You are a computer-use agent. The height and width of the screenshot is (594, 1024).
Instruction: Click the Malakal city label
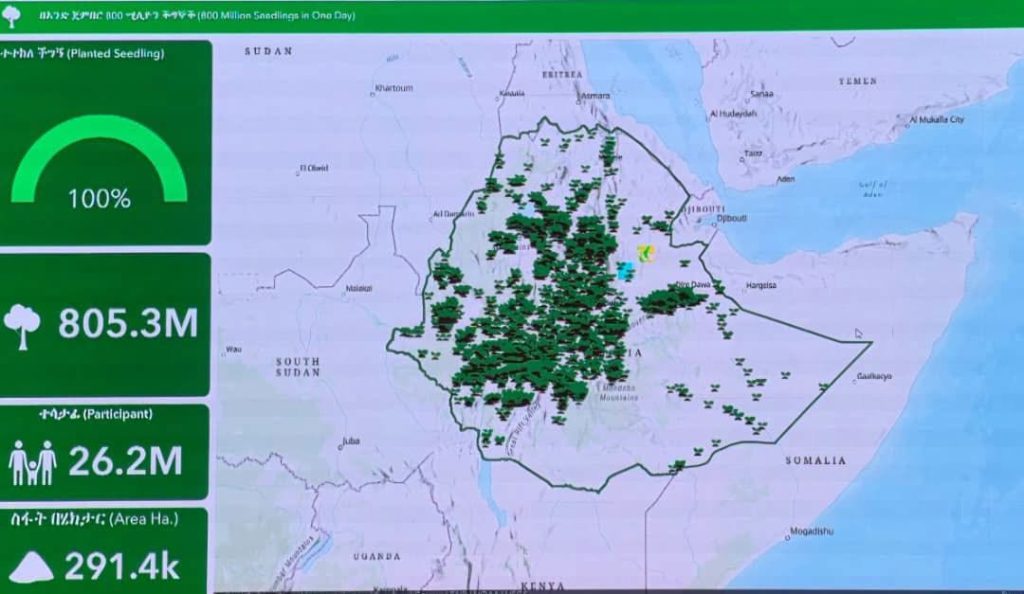pos(359,288)
